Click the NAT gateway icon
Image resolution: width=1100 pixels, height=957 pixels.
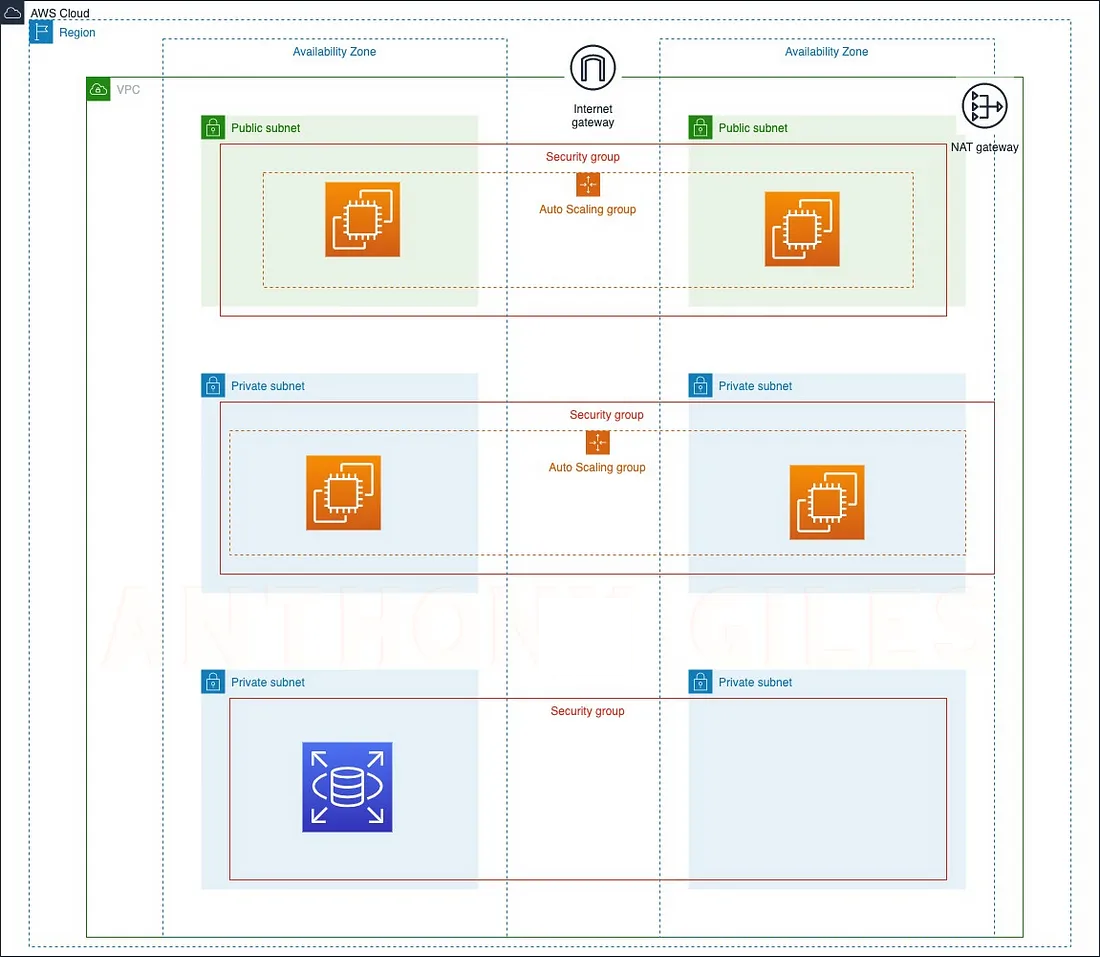tap(985, 107)
